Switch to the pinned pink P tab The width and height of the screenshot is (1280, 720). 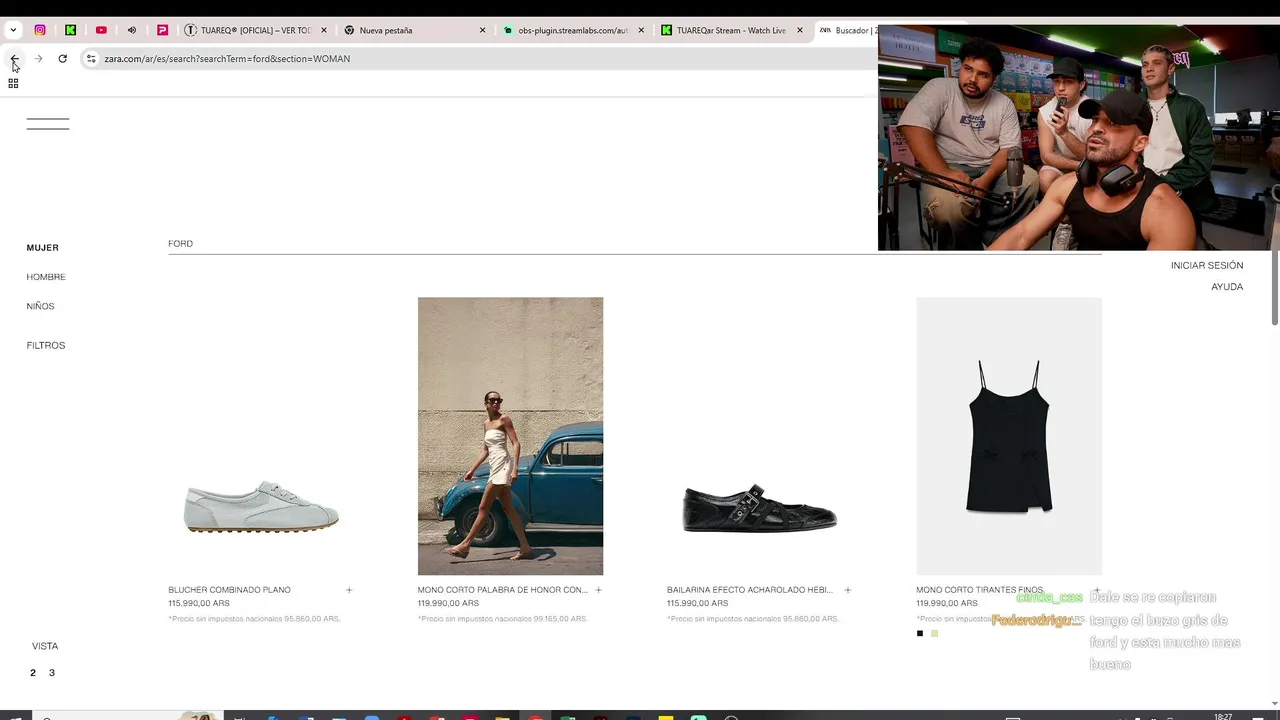click(x=162, y=30)
